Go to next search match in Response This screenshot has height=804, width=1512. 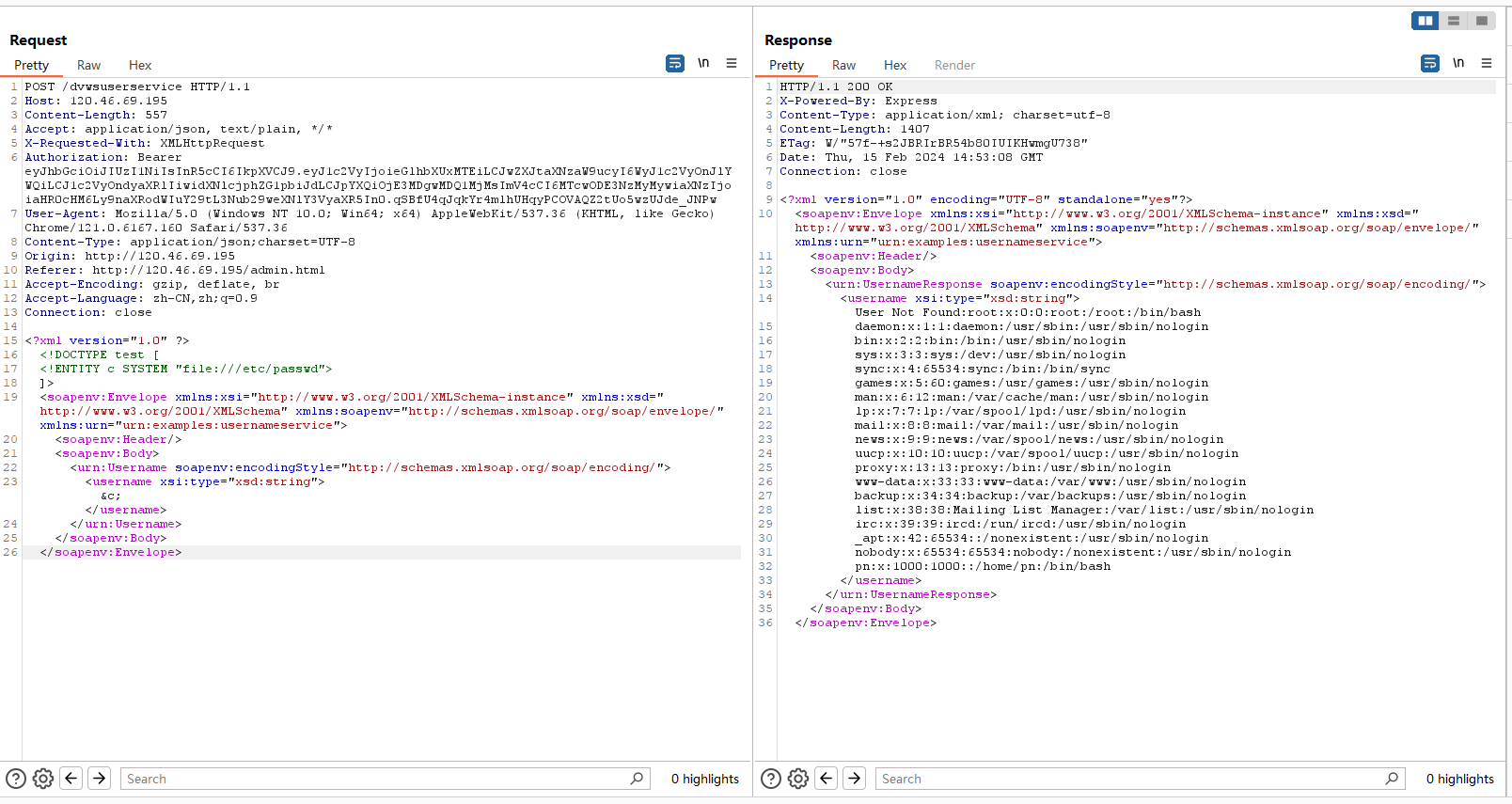pos(855,779)
